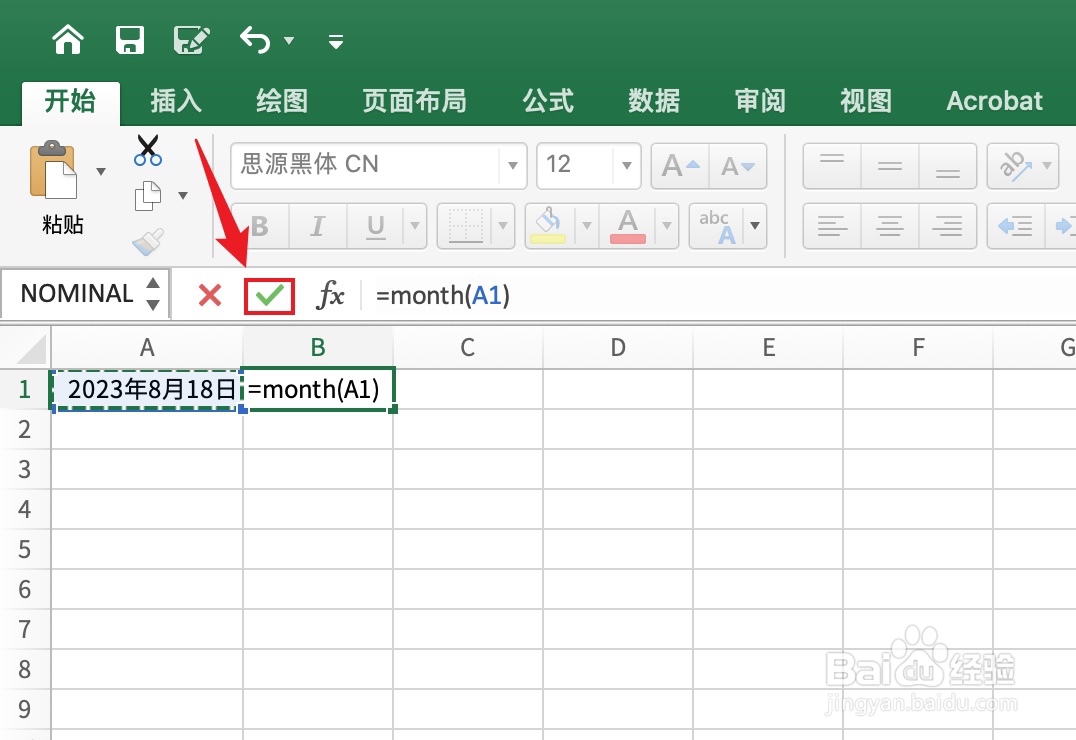Decrease font size
This screenshot has height=740, width=1076.
[x=738, y=165]
